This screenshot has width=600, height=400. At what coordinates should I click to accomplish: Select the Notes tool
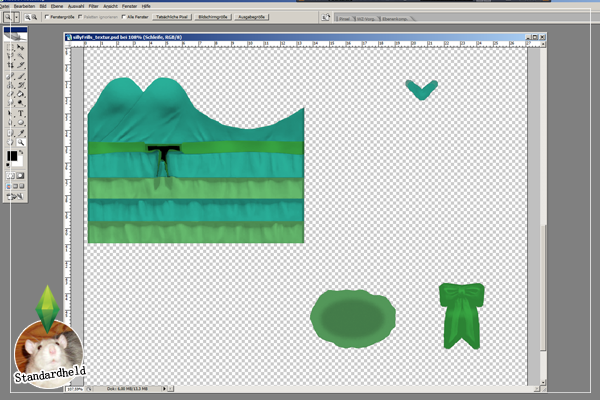10,133
